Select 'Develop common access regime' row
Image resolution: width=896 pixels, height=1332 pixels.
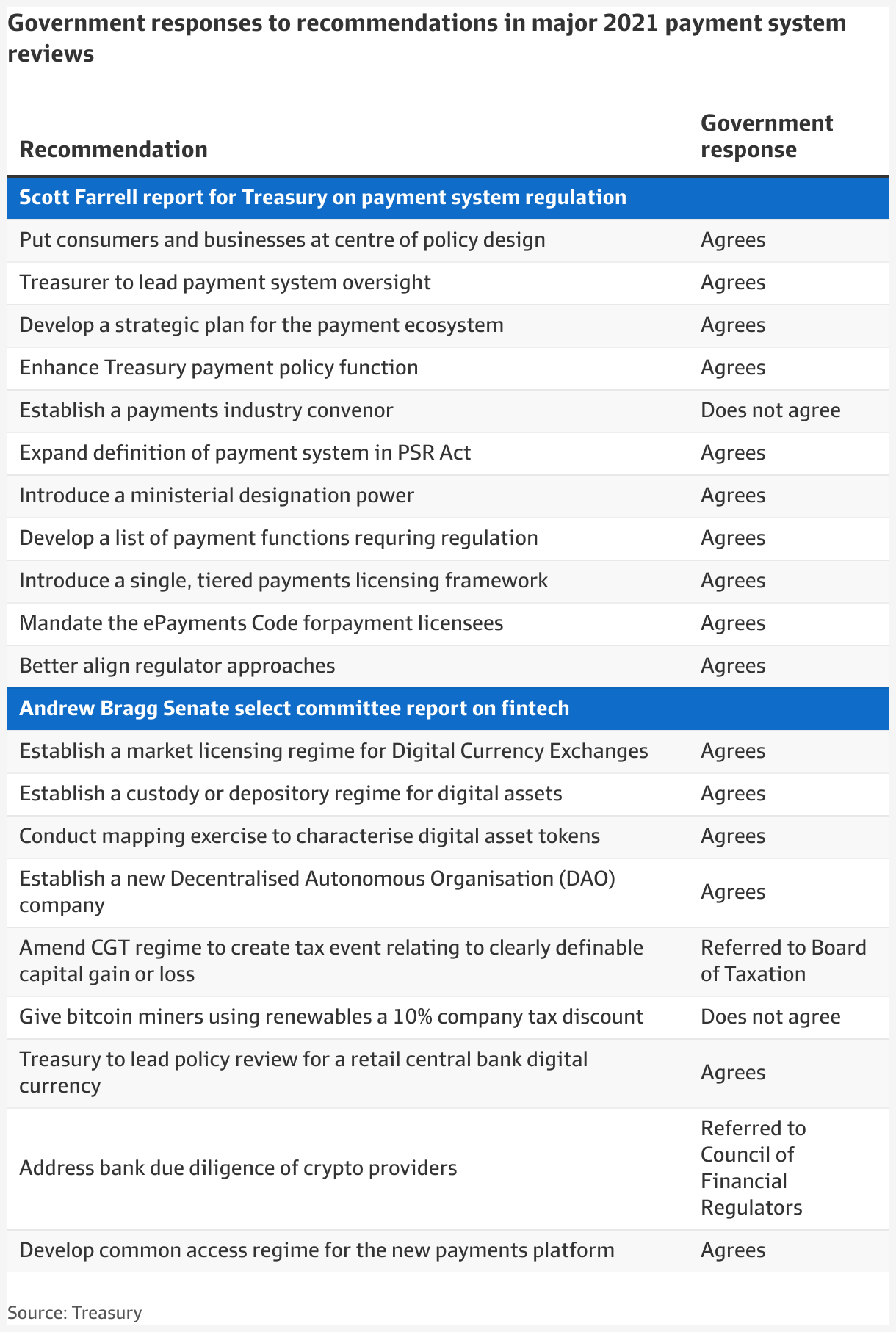448,1250
